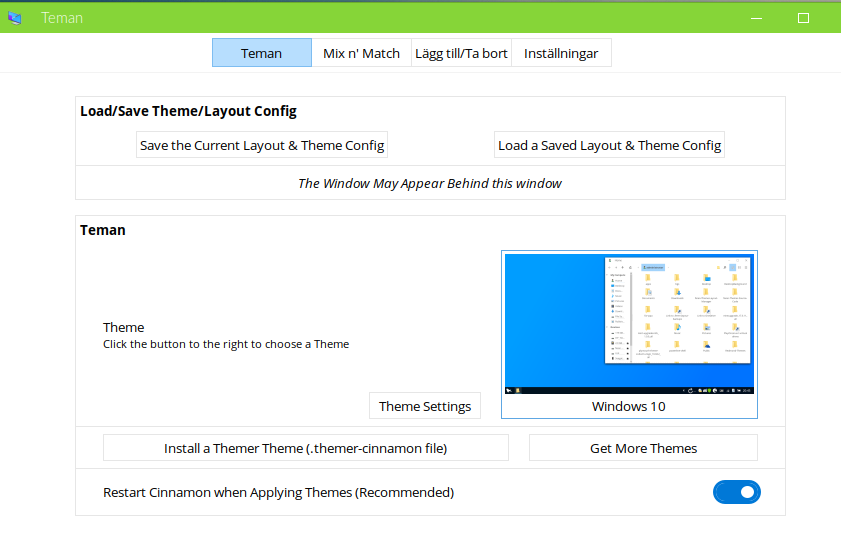
Task: Maximize the Teman window
Action: coord(803,18)
